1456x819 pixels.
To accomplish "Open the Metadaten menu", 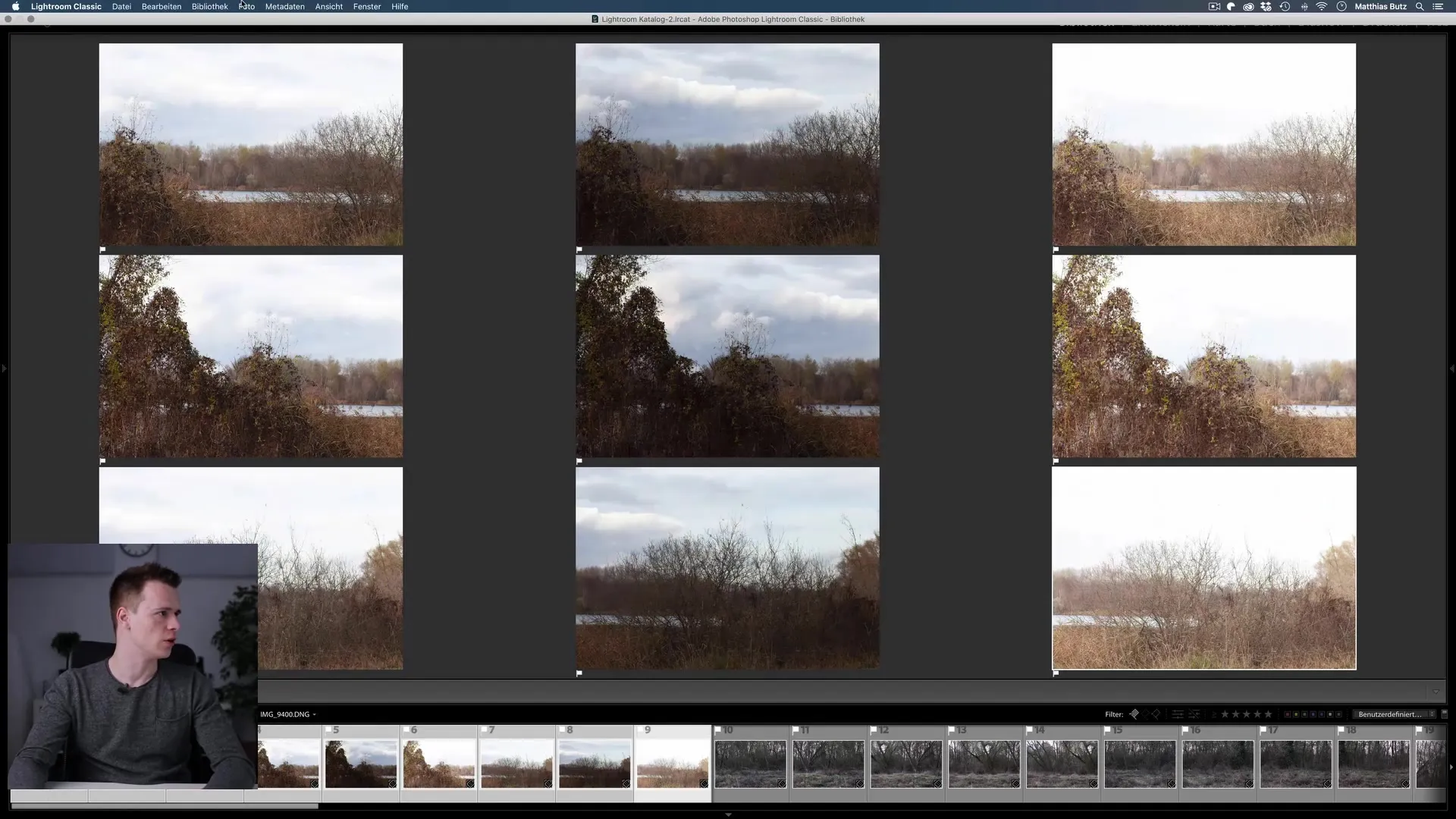I will (x=285, y=6).
